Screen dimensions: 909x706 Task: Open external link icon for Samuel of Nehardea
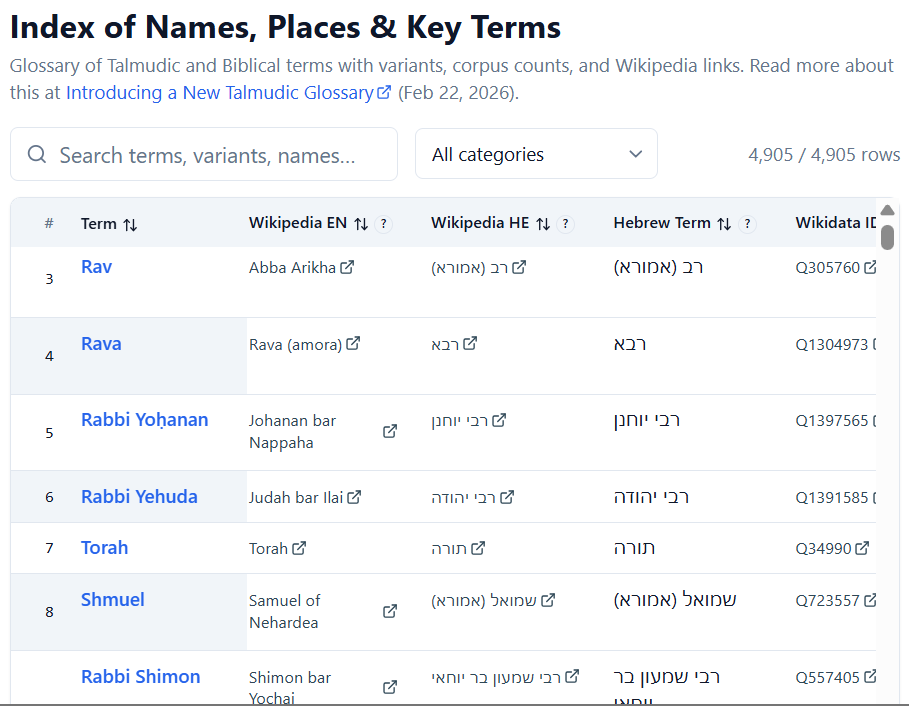click(390, 611)
